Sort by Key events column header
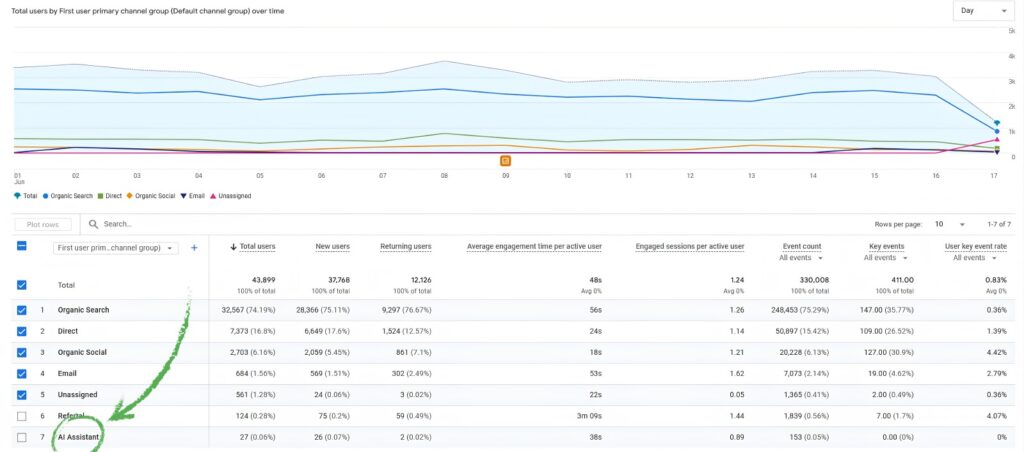 [887, 247]
